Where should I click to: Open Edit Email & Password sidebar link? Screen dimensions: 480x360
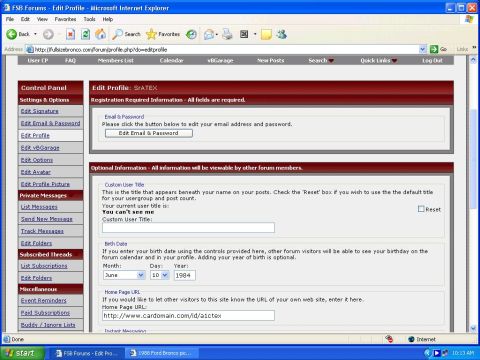click(x=50, y=123)
